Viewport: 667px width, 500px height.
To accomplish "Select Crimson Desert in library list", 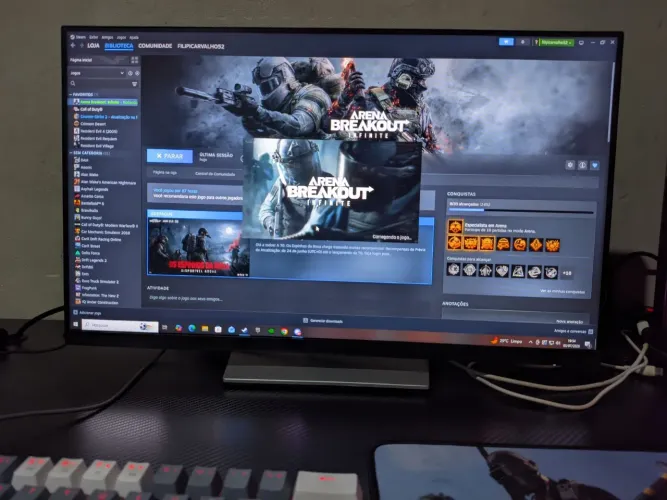I will coord(90,124).
